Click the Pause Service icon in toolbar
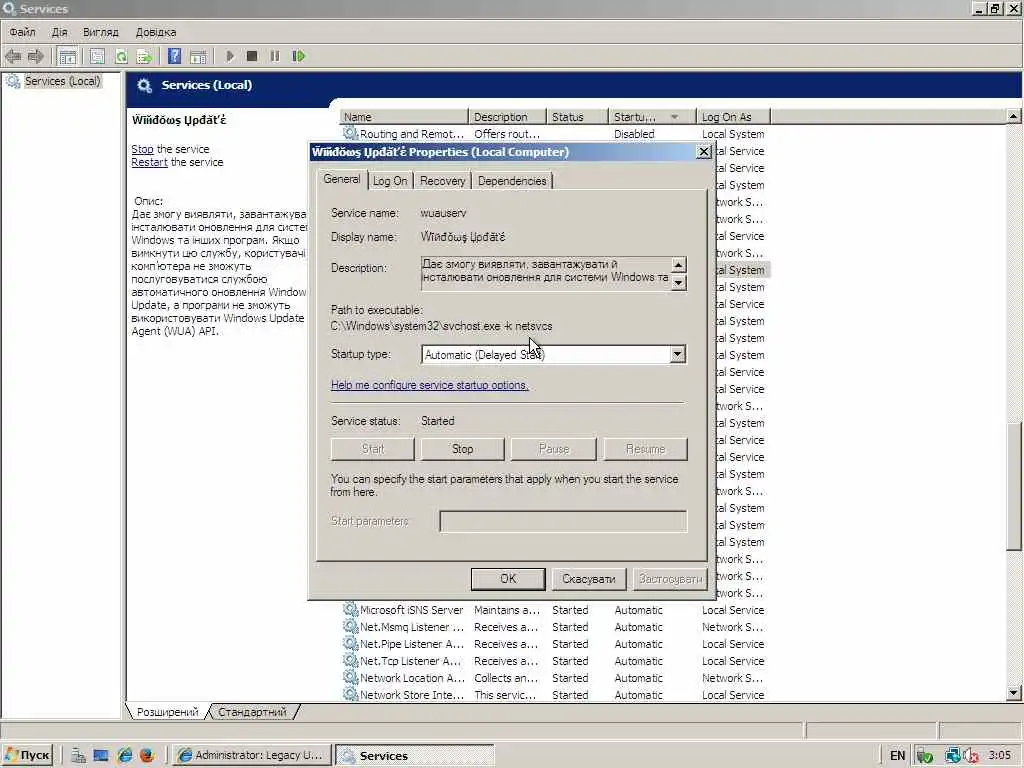This screenshot has height=768, width=1024. tap(275, 56)
